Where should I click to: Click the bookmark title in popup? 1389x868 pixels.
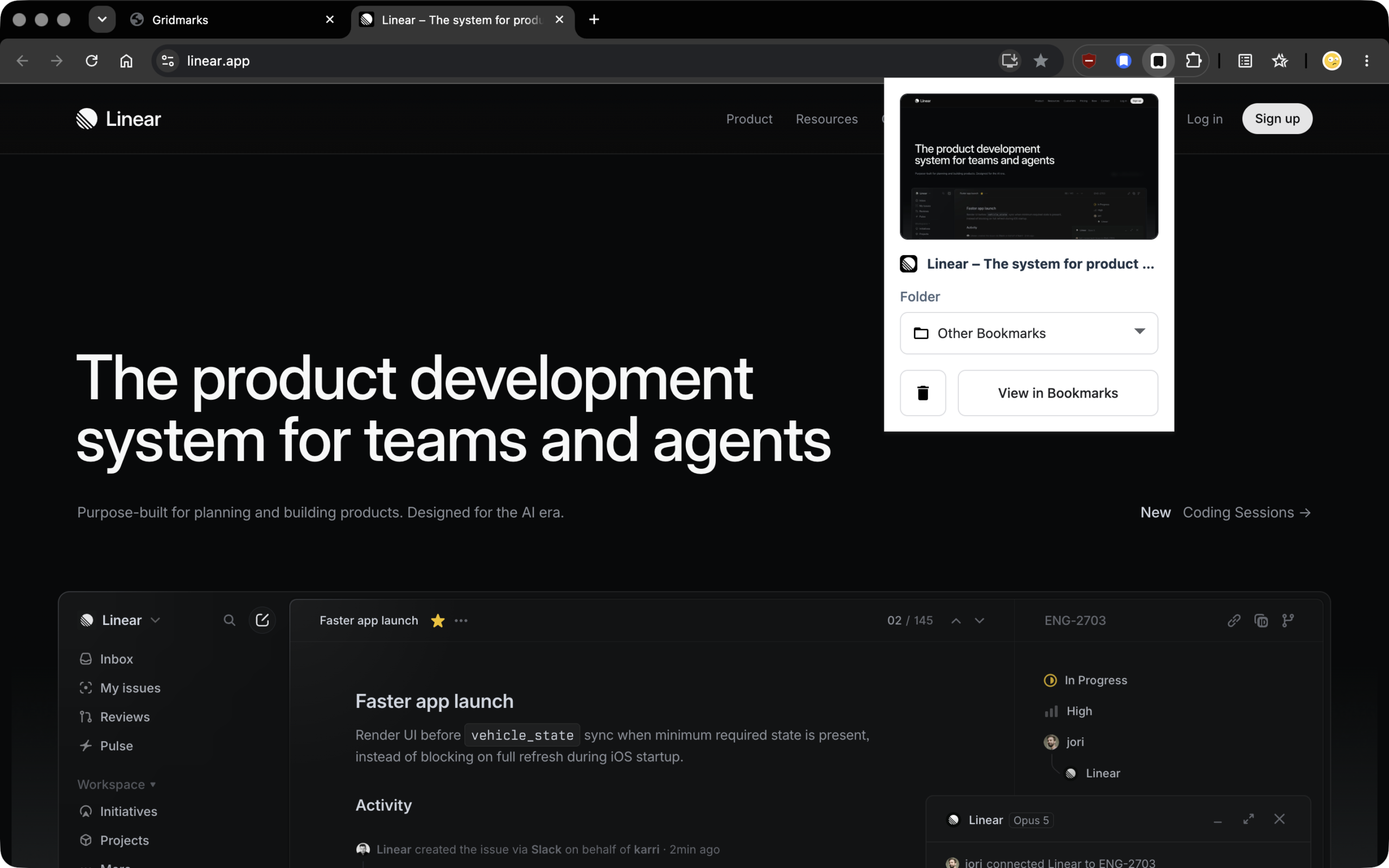pos(1040,264)
